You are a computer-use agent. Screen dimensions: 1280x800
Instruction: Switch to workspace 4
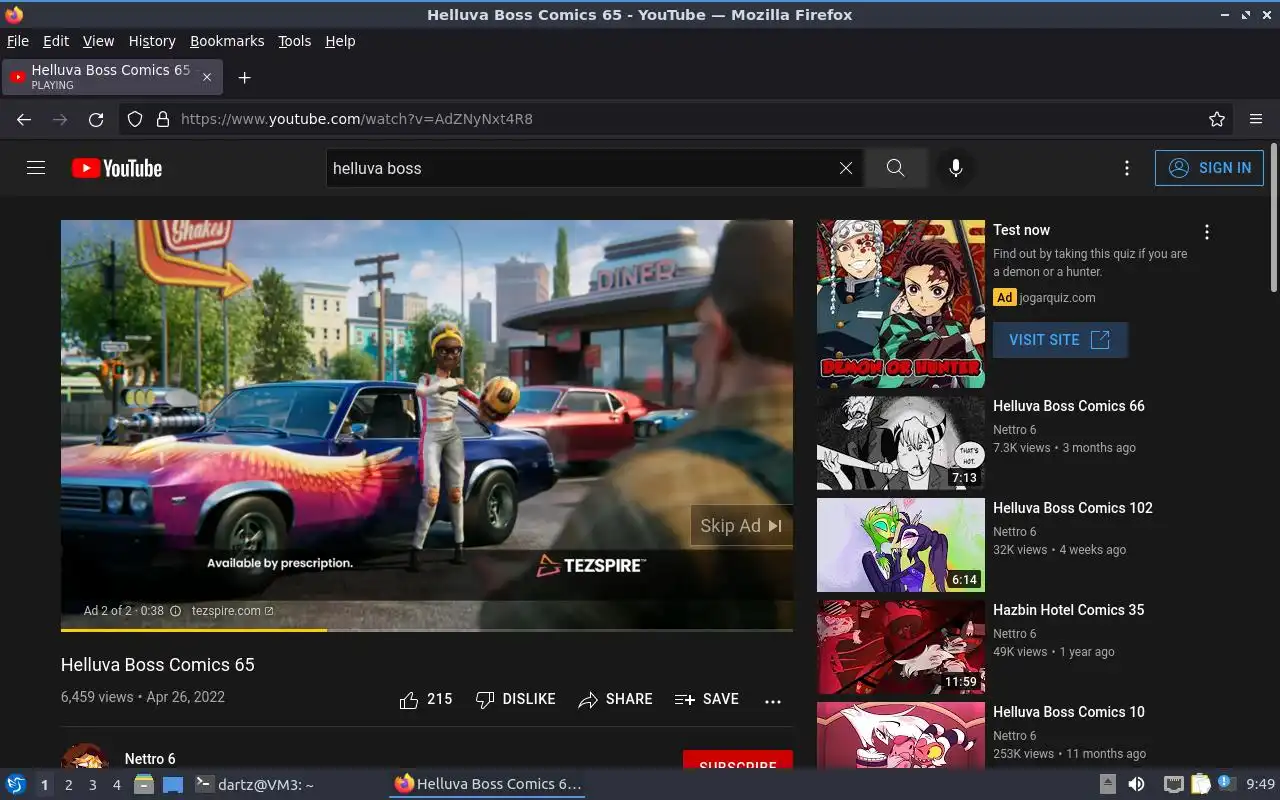[116, 785]
